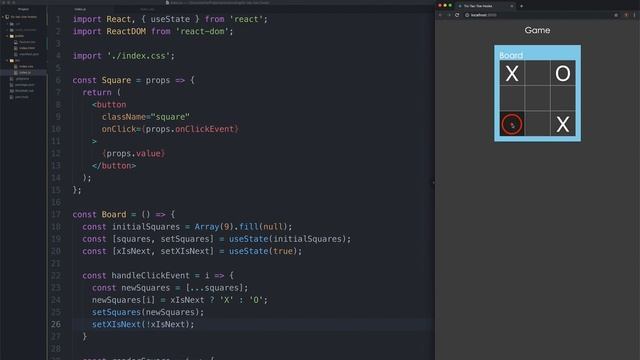This screenshot has height=360, width=640.
Task: Click the bottom-middle empty board square
Action: coord(537,124)
